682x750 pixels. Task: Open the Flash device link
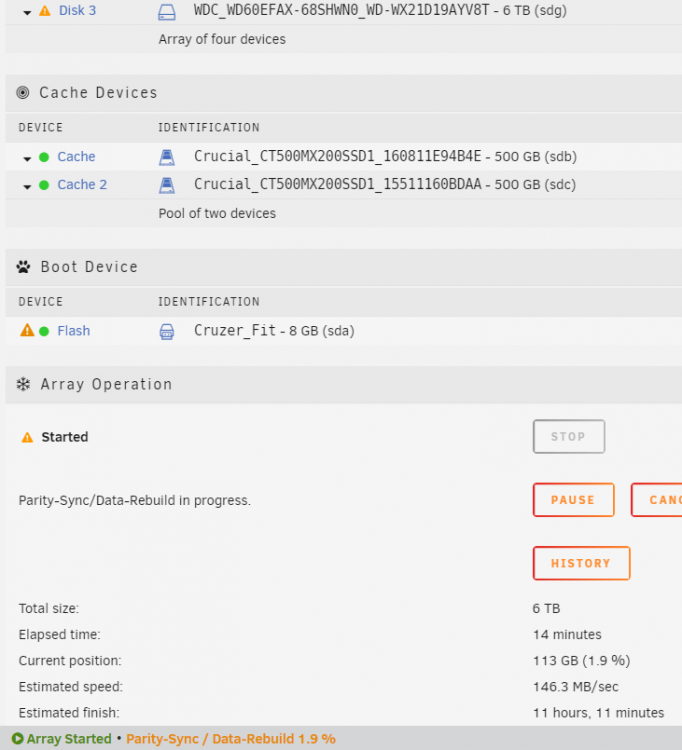pyautogui.click(x=74, y=331)
